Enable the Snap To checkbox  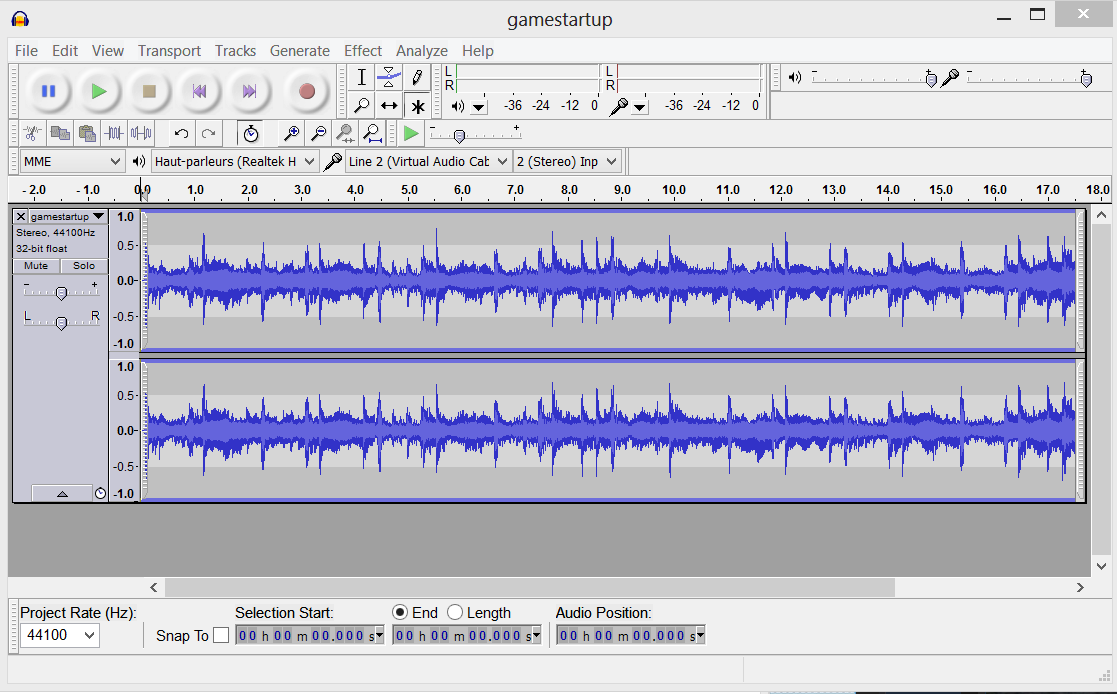tap(221, 635)
